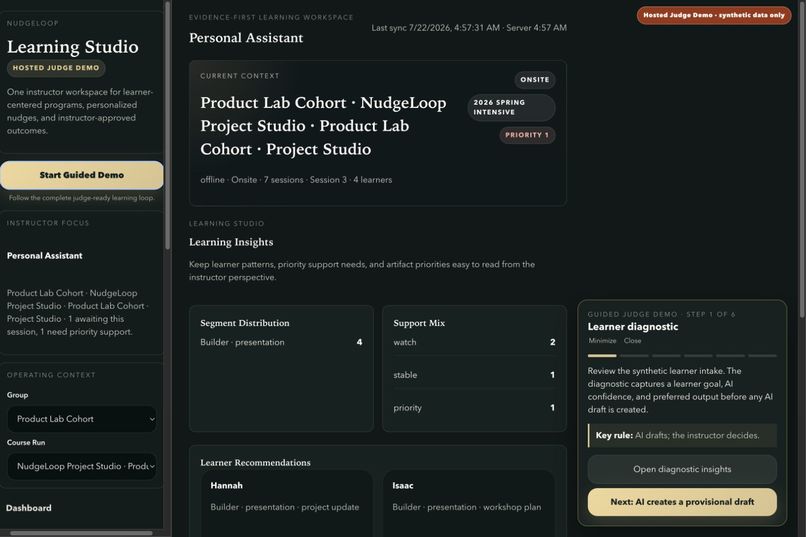Click Next: AI creates a provisional draft

point(682,502)
